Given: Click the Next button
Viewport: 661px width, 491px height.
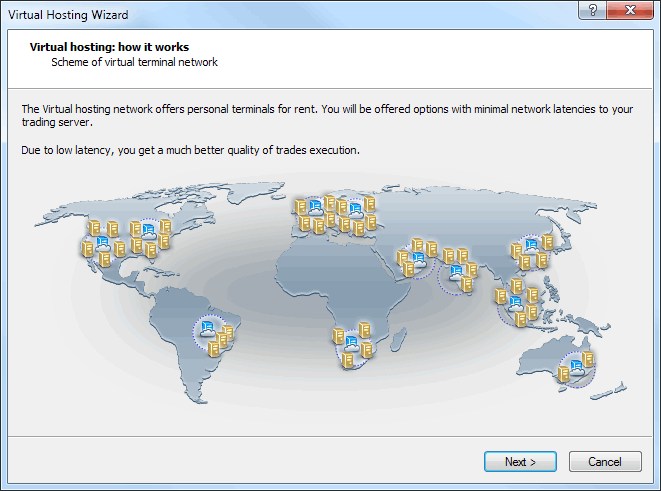Looking at the screenshot, I should tap(520, 461).
